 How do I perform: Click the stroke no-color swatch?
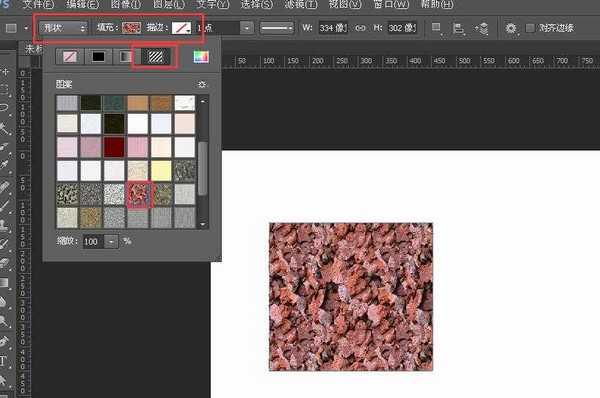click(181, 28)
